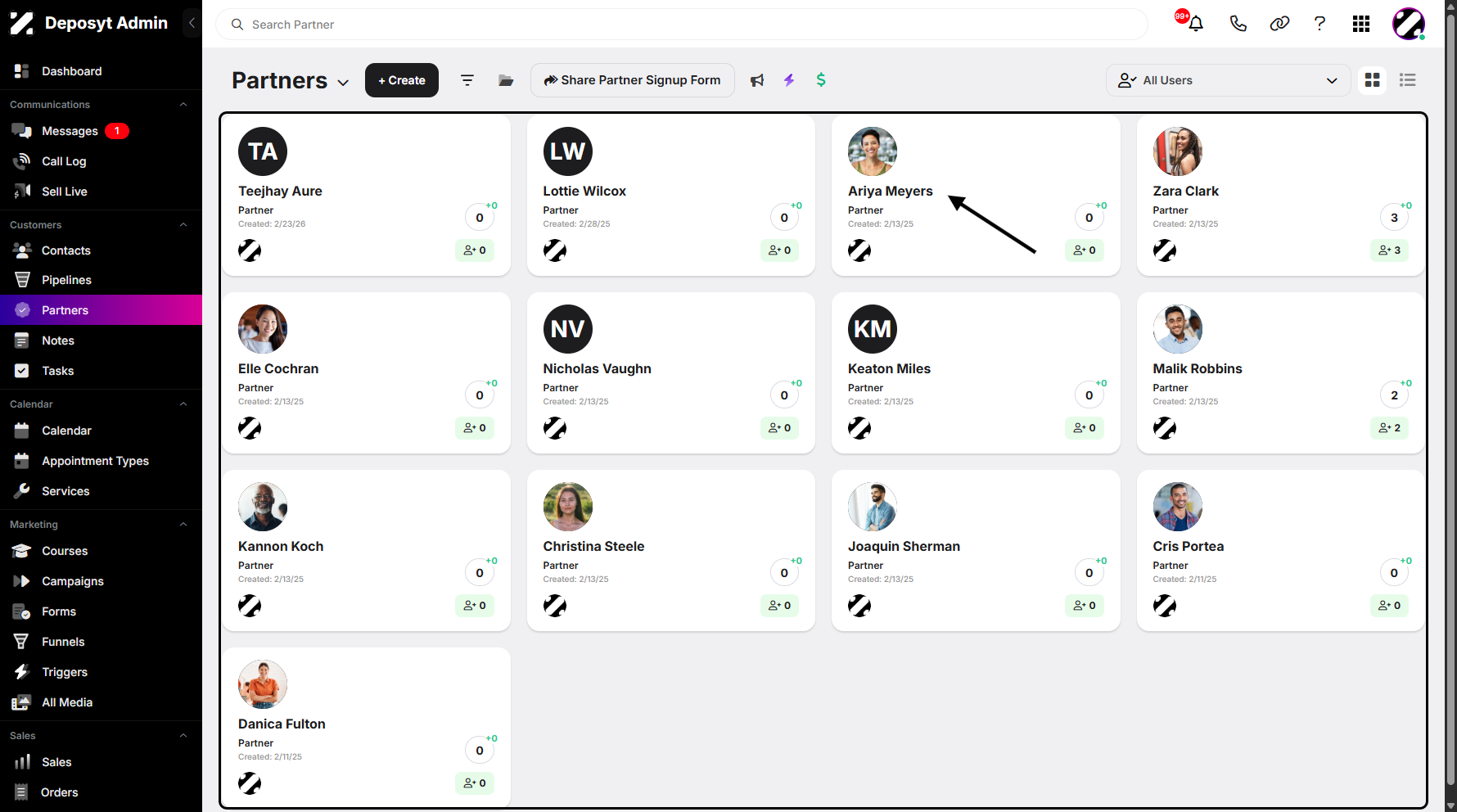
Task: Open Nicholas Vaughn partner name
Action: coord(598,368)
